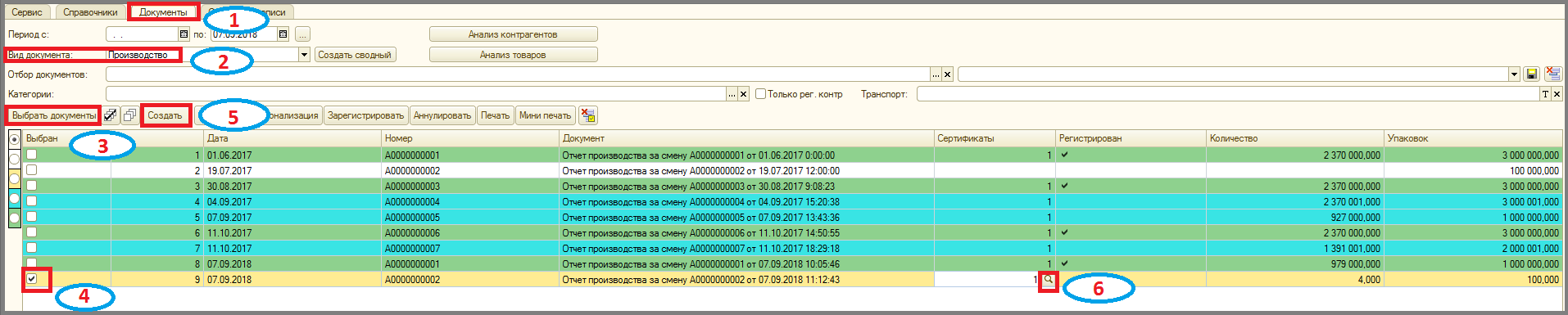1568x315 pixels.
Task: Click check-all icon beside Выбрать документы
Action: (111, 115)
